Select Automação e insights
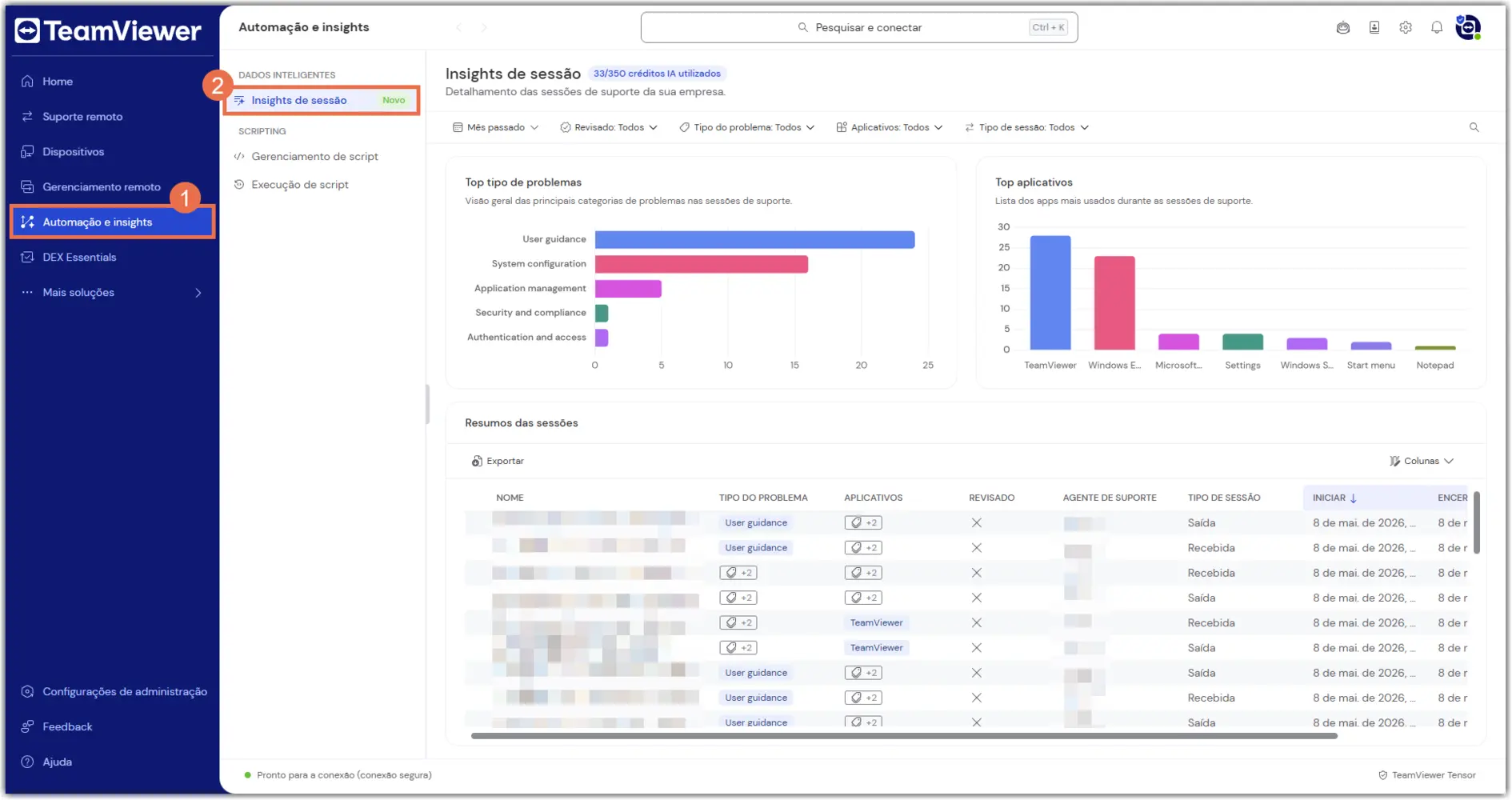Screen dimensions: 1512x800 pos(113,222)
